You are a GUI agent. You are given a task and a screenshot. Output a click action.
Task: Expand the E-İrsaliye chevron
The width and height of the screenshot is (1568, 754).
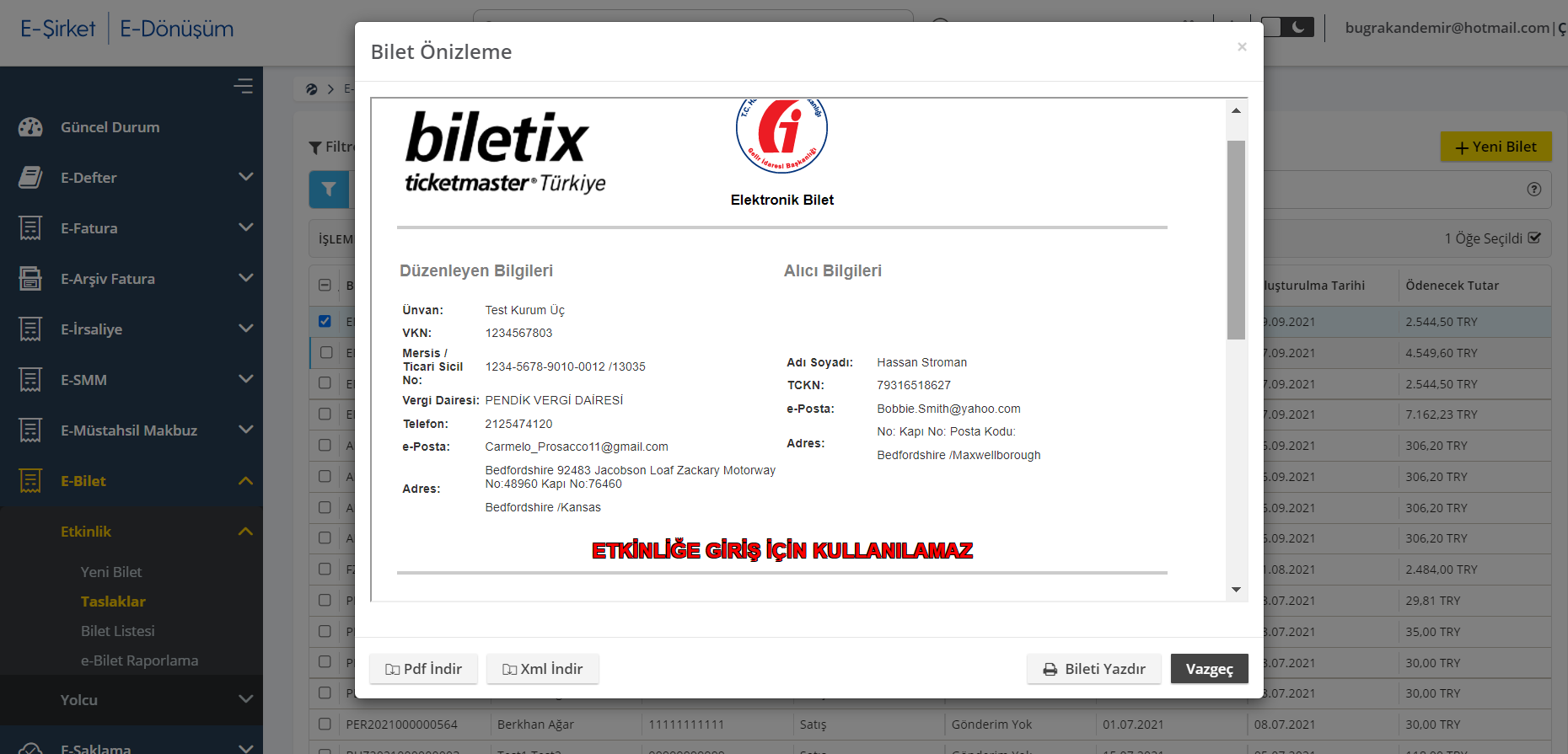coord(245,329)
